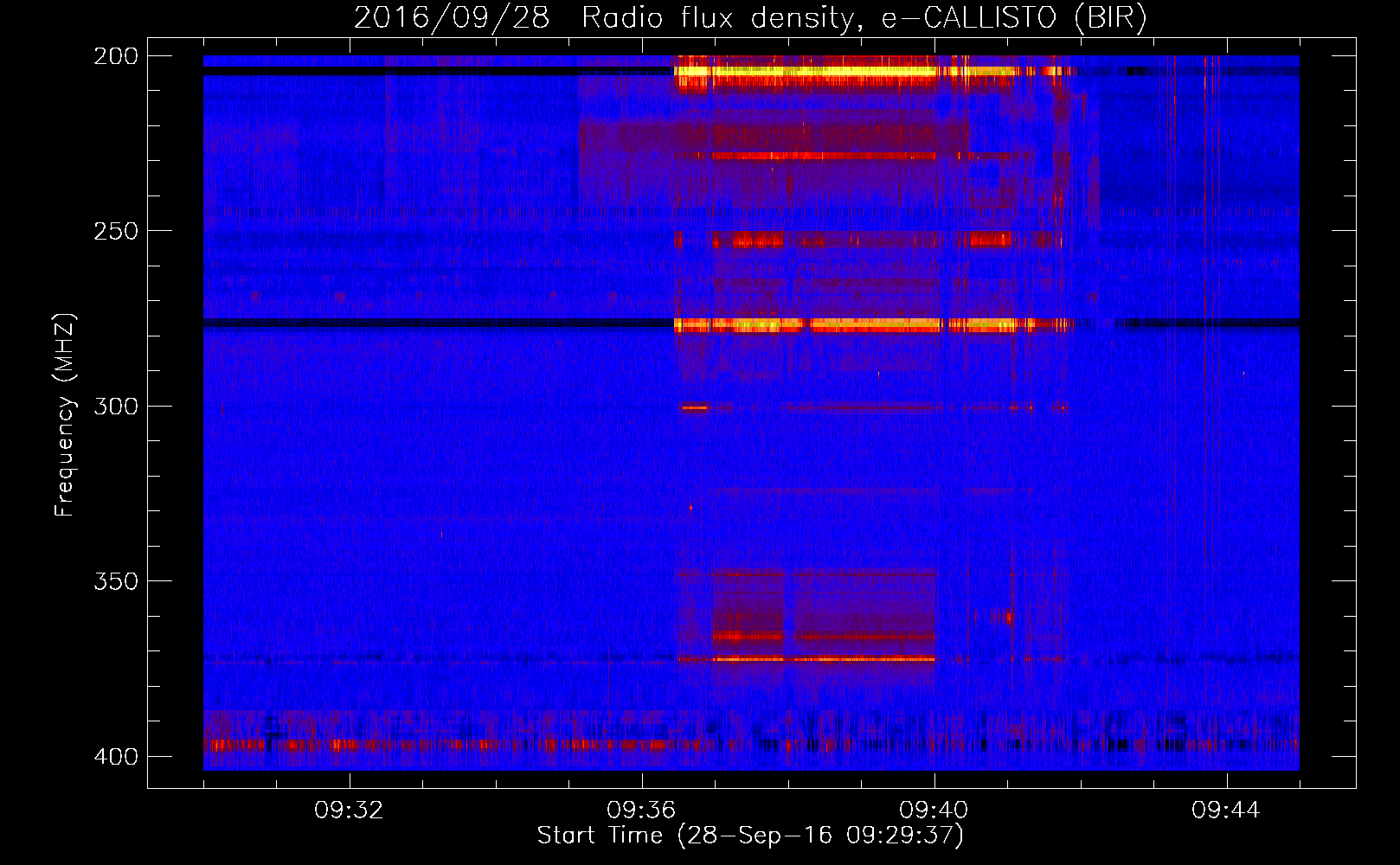The width and height of the screenshot is (1400, 865).
Task: Click the 09:44 time tick label
Action: [x=1227, y=810]
